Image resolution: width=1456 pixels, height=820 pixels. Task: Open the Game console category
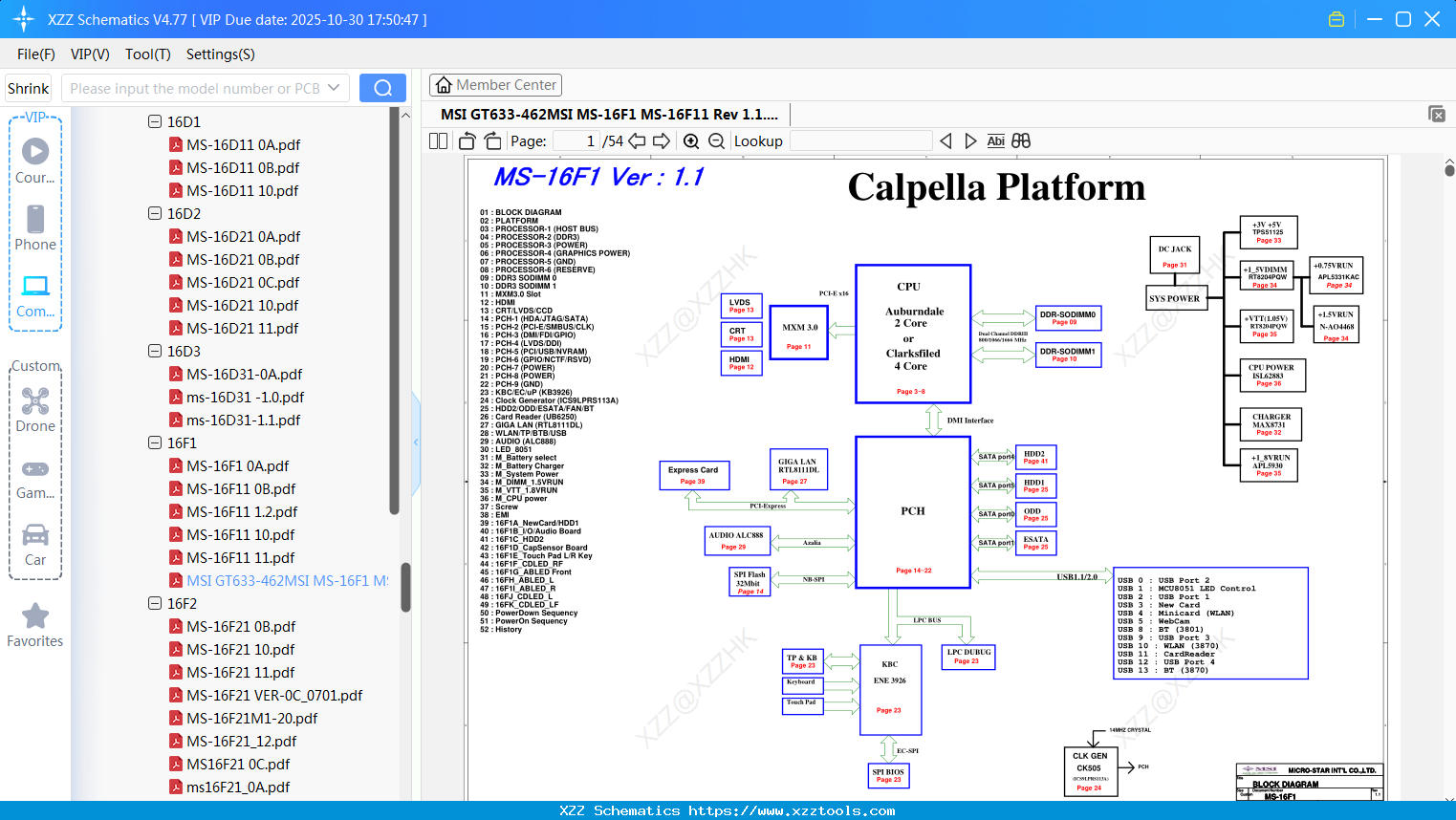coord(35,478)
